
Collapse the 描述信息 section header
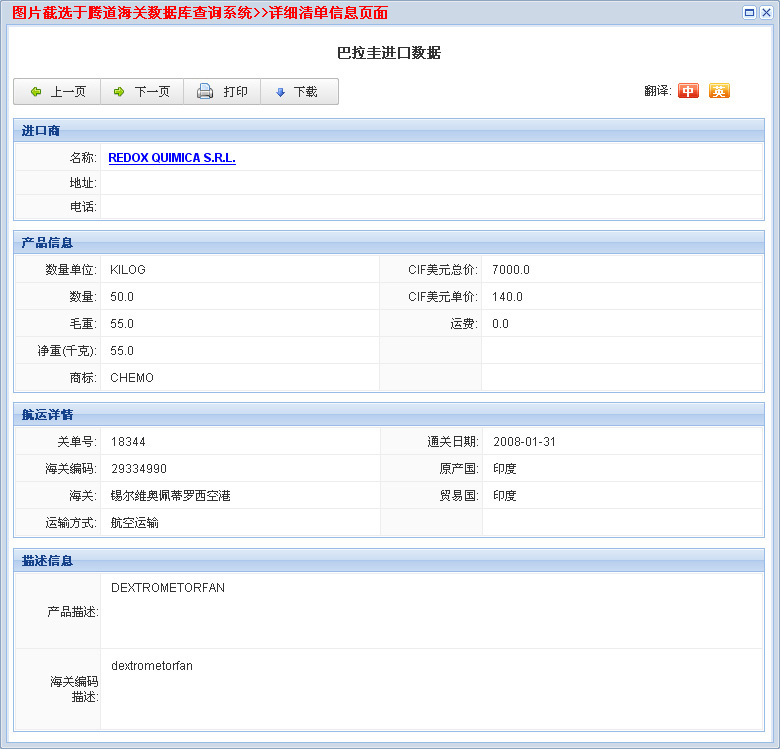click(47, 561)
